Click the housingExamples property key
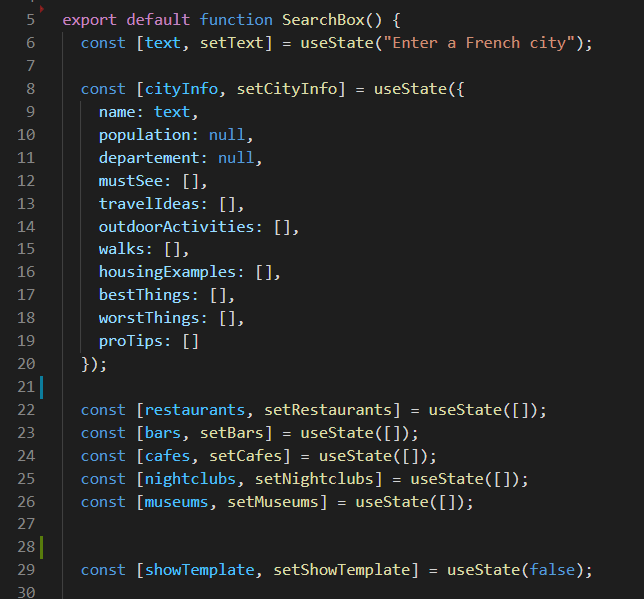 (x=168, y=272)
